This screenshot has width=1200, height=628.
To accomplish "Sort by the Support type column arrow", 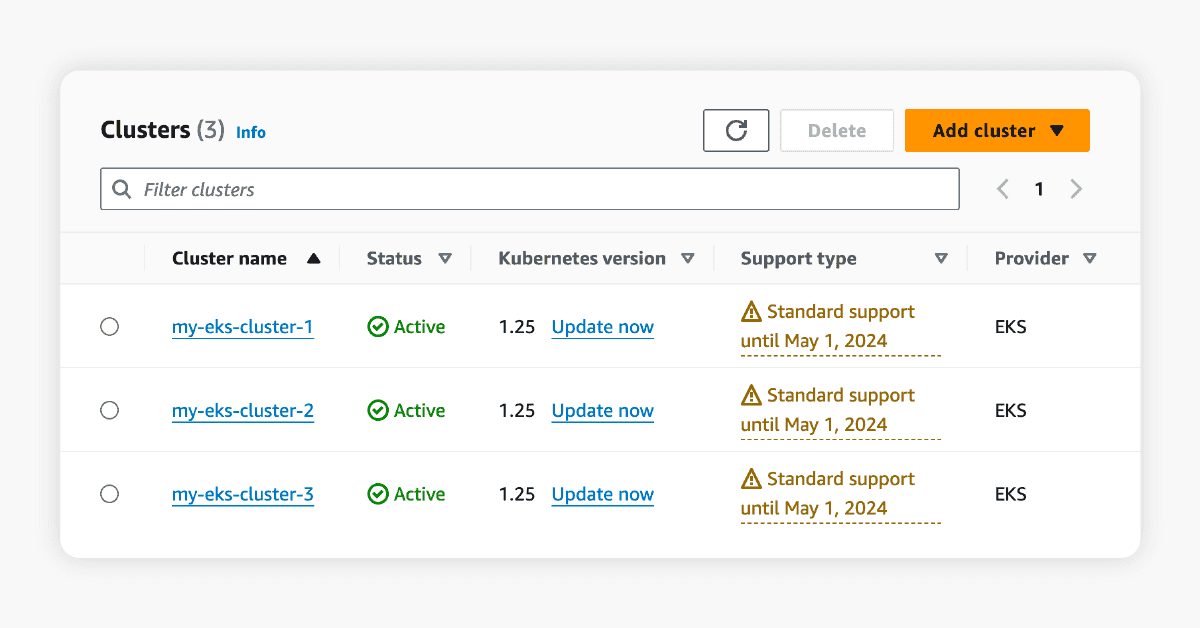I will pos(941,259).
